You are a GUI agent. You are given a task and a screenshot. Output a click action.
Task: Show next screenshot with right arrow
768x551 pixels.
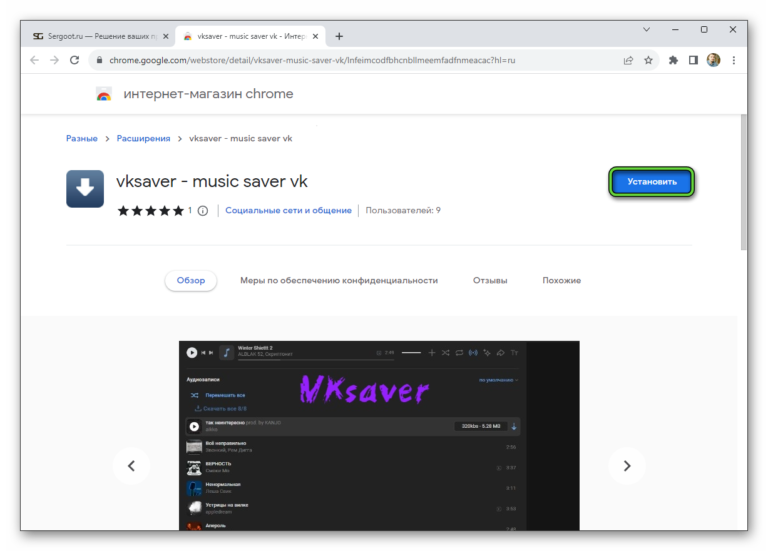point(627,466)
